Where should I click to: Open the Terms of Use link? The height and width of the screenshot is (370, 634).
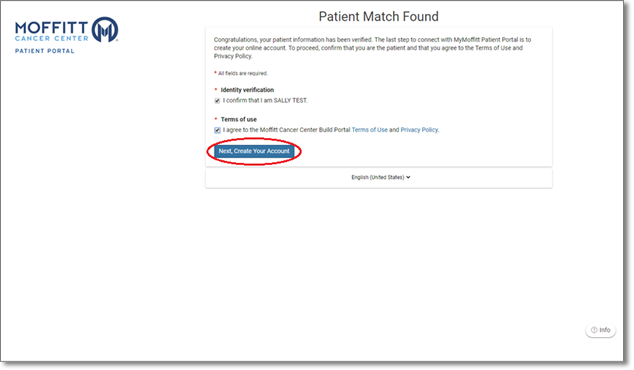(x=370, y=130)
